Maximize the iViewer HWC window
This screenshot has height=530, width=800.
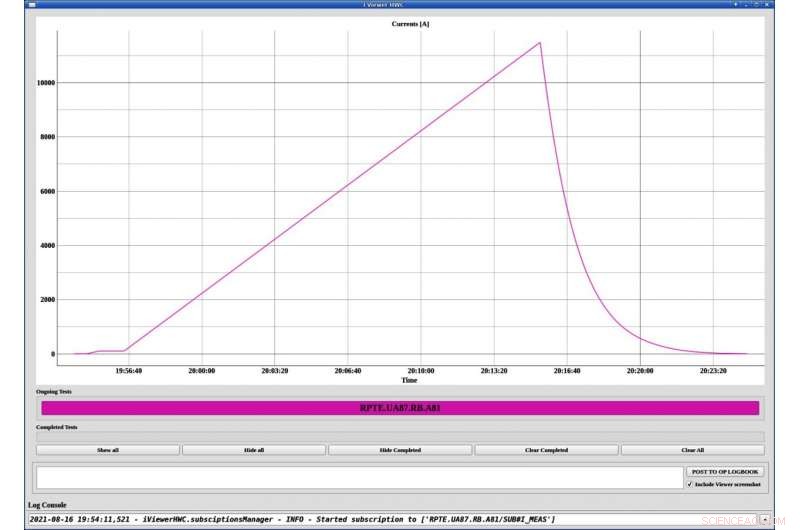757,5
